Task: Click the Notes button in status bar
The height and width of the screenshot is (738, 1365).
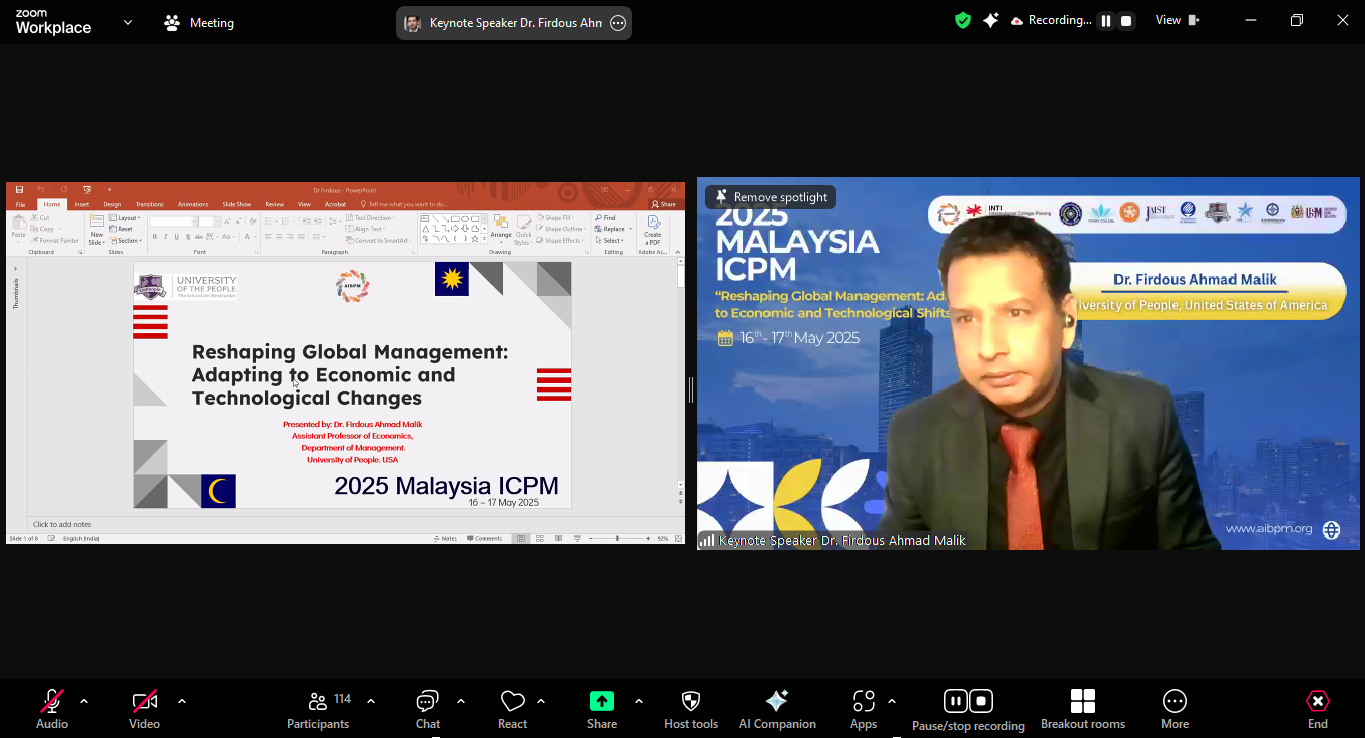Action: (x=446, y=538)
